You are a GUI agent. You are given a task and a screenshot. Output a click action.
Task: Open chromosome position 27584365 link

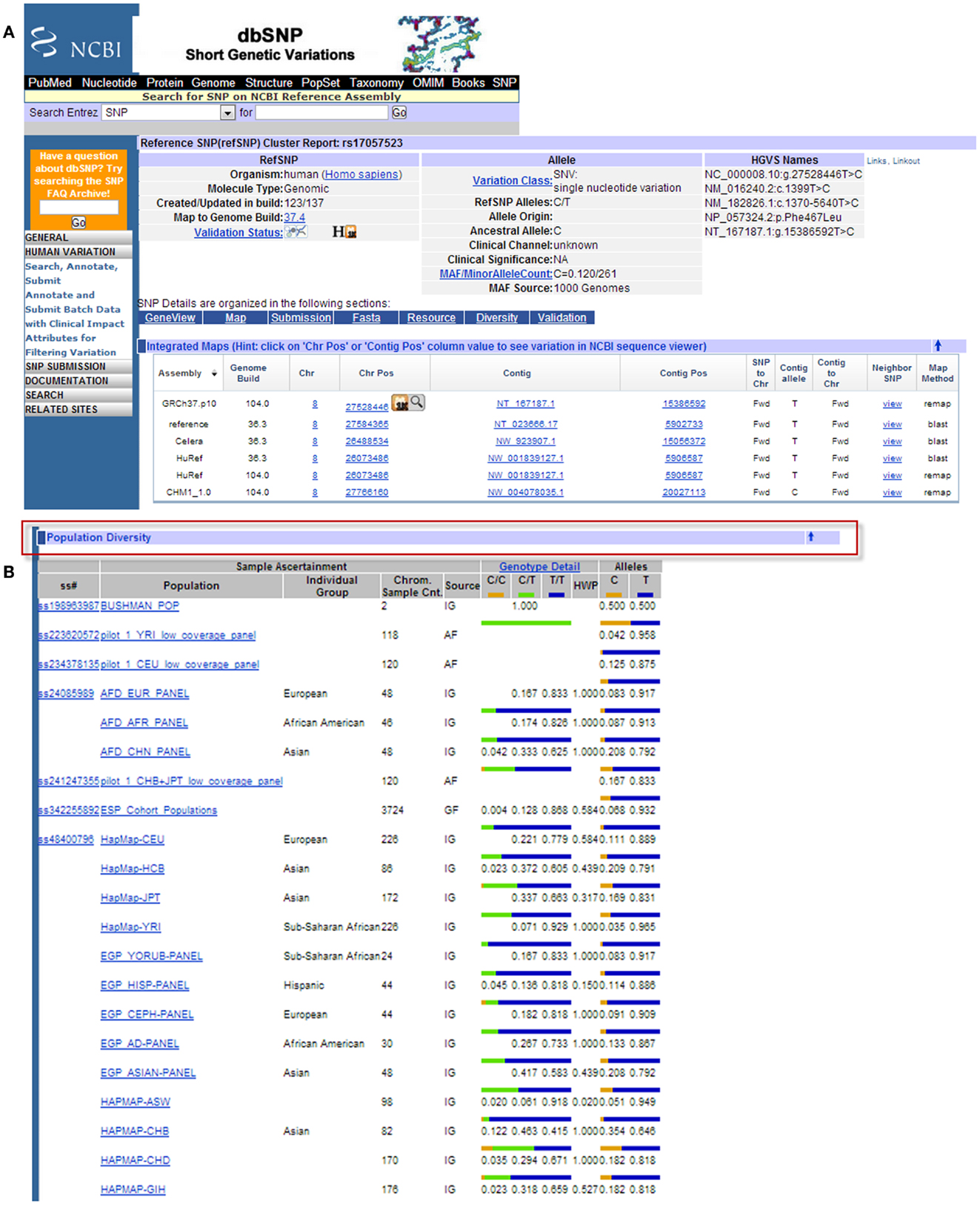367,424
